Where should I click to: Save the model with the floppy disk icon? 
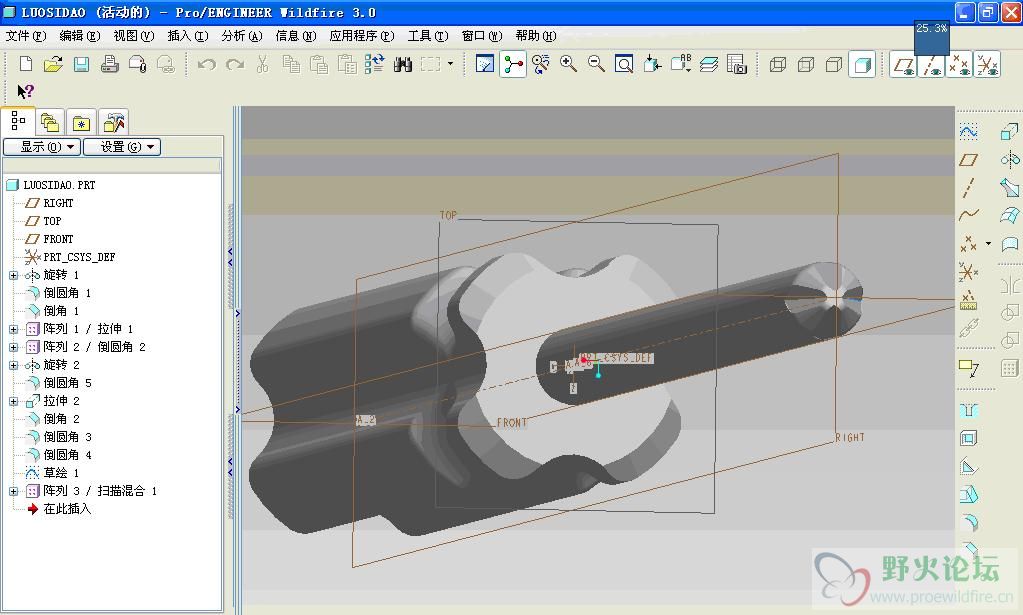81,64
